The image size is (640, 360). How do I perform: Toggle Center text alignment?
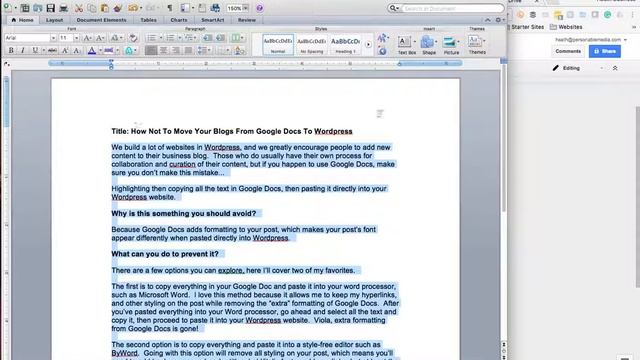(163, 51)
